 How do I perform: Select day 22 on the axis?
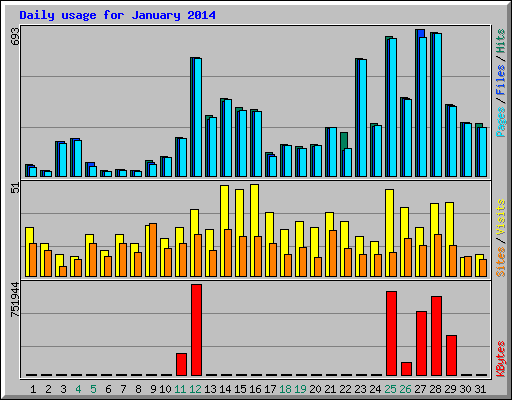click(x=345, y=389)
